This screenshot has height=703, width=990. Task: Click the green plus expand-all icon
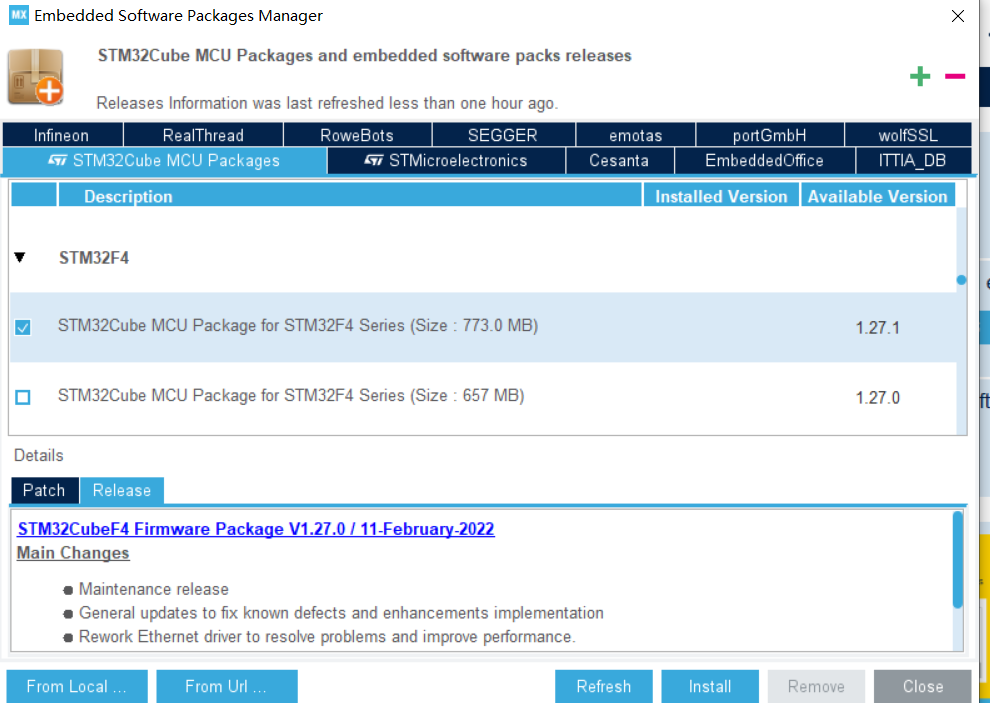click(x=920, y=76)
